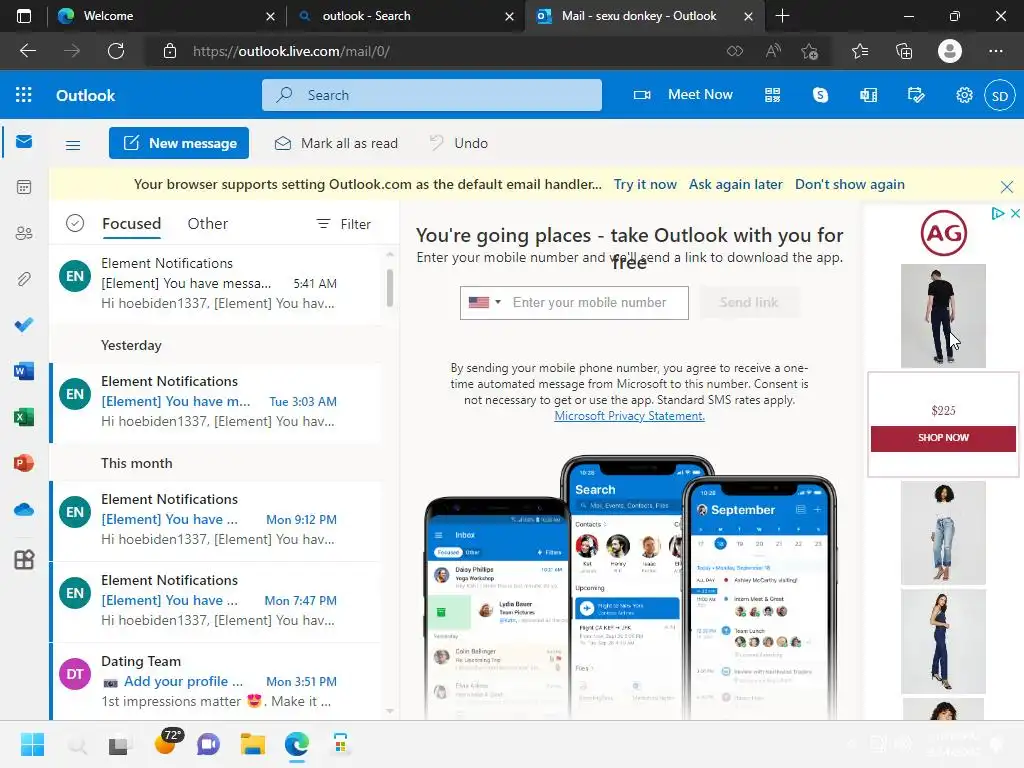This screenshot has height=768, width=1024.
Task: Click the New message button
Action: click(179, 143)
